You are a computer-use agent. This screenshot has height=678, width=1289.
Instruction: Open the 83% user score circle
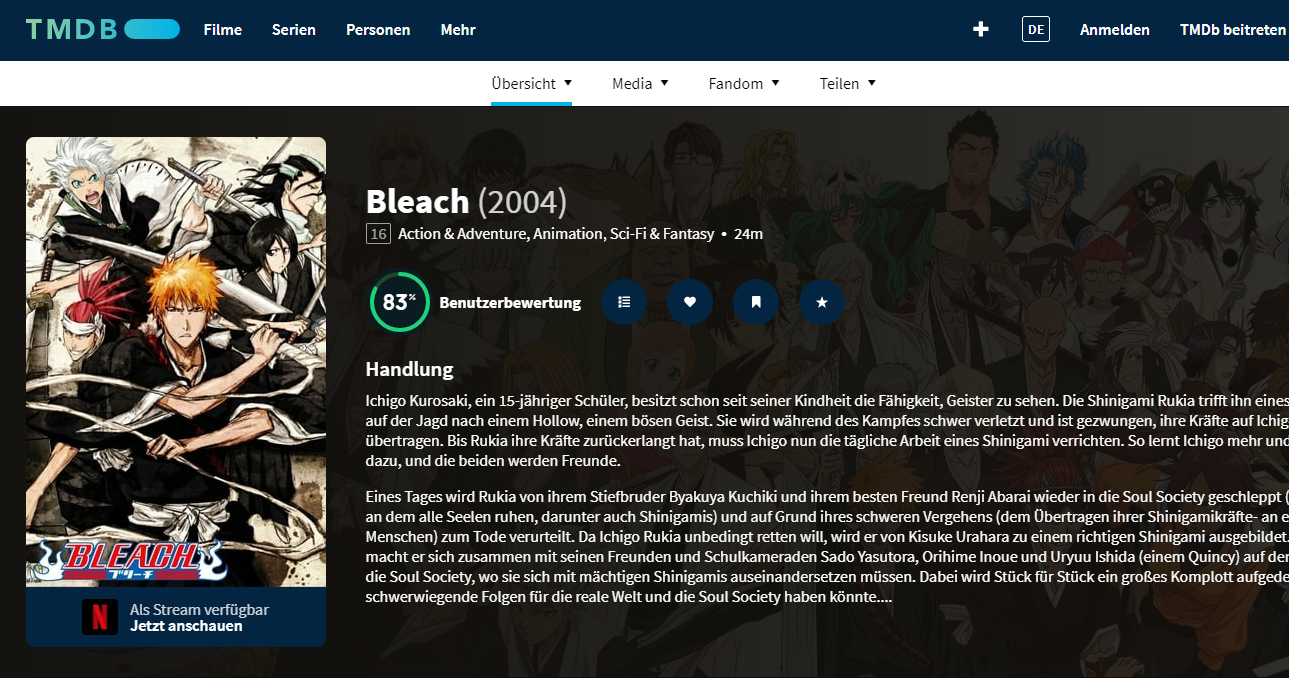click(x=400, y=302)
